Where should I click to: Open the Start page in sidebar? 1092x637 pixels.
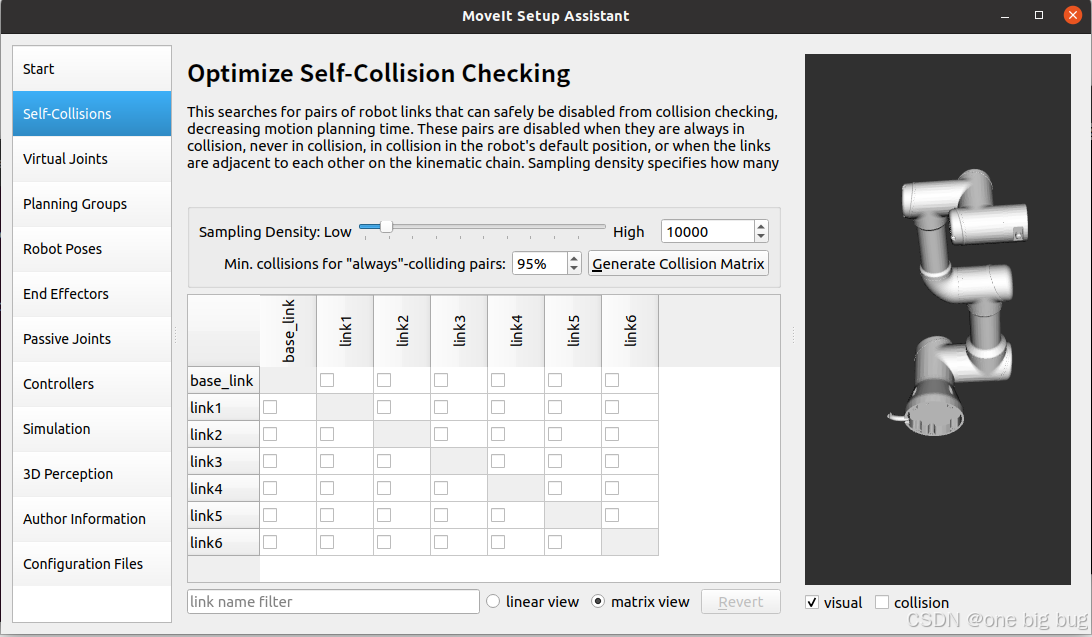point(92,69)
